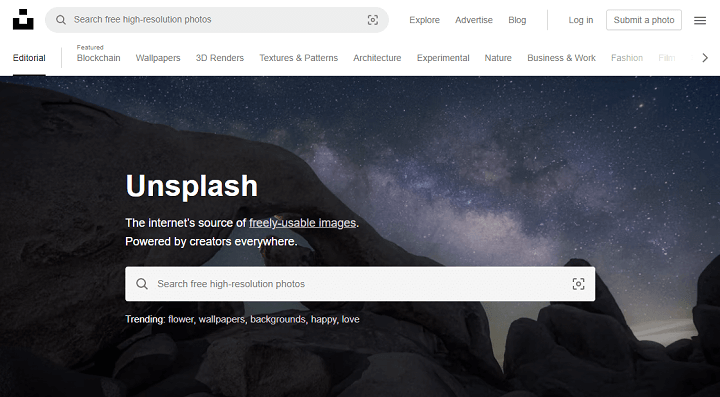The height and width of the screenshot is (397, 720).
Task: Open the hamburger menu icon
Action: coord(700,20)
